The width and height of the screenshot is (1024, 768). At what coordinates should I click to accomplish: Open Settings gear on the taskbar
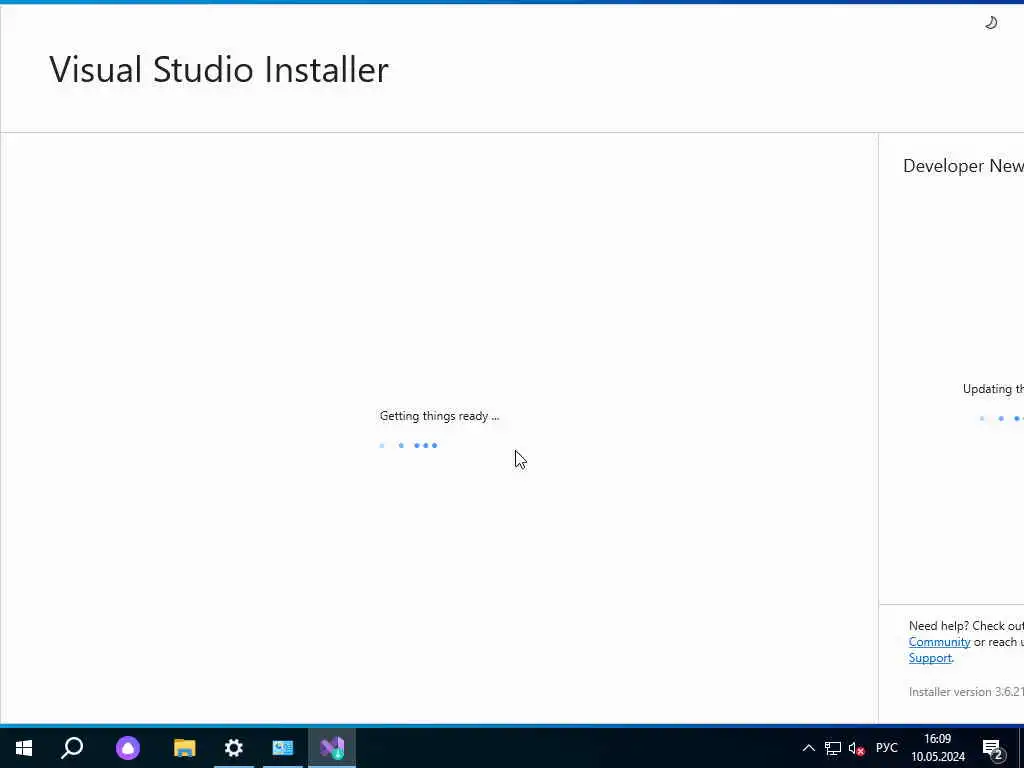pos(234,747)
